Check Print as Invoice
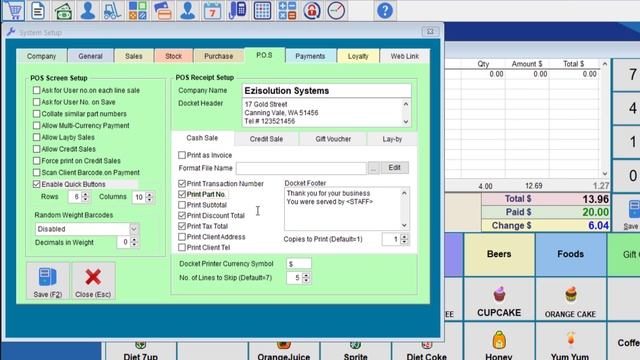Viewport: 640px width, 360px height. [x=182, y=155]
